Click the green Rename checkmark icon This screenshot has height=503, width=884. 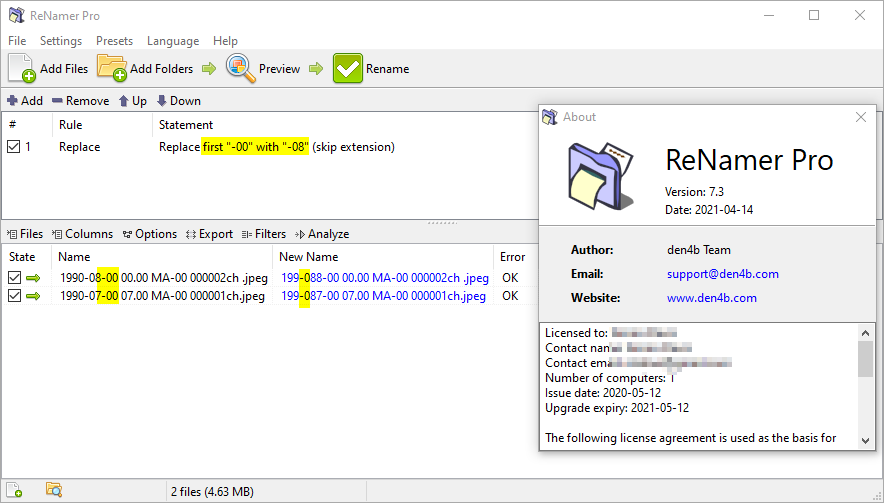pyautogui.click(x=347, y=68)
